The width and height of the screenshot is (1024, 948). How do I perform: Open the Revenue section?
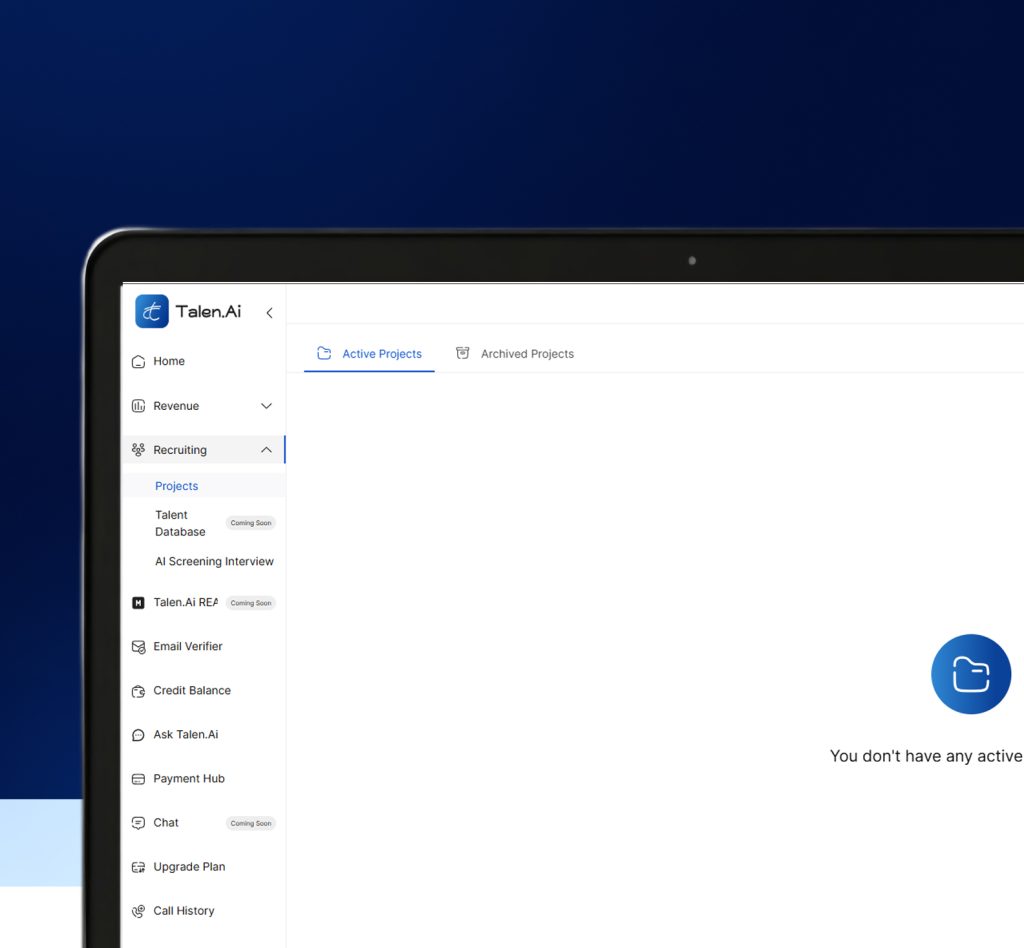point(203,406)
